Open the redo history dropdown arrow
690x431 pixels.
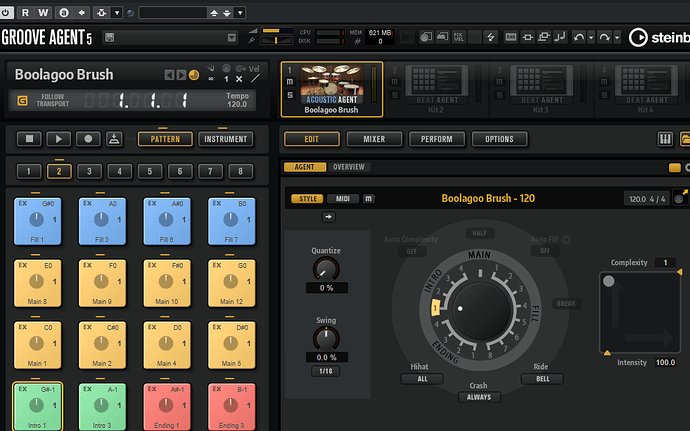617,37
